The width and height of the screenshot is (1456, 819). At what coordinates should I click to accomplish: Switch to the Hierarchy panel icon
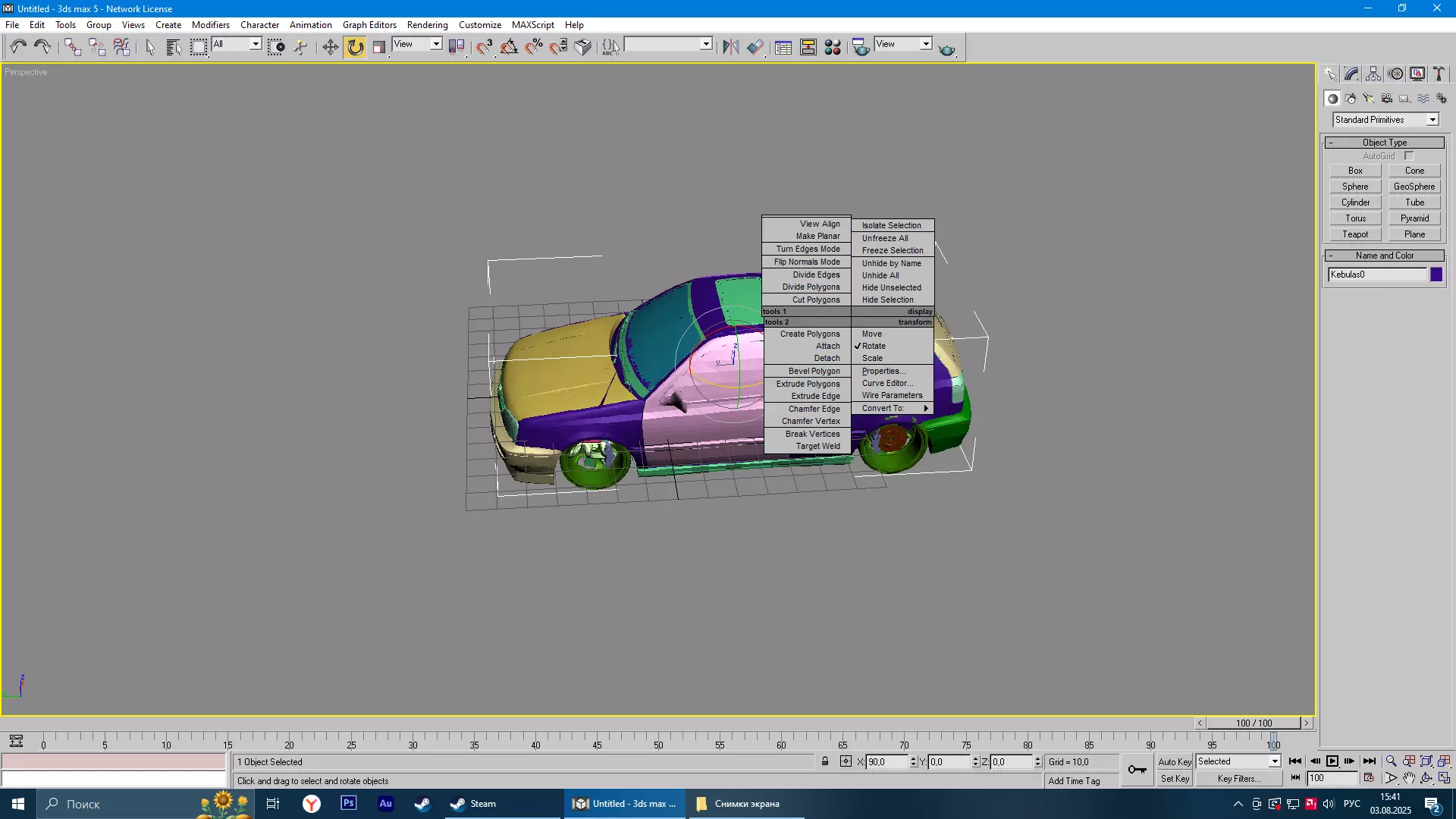point(1373,74)
